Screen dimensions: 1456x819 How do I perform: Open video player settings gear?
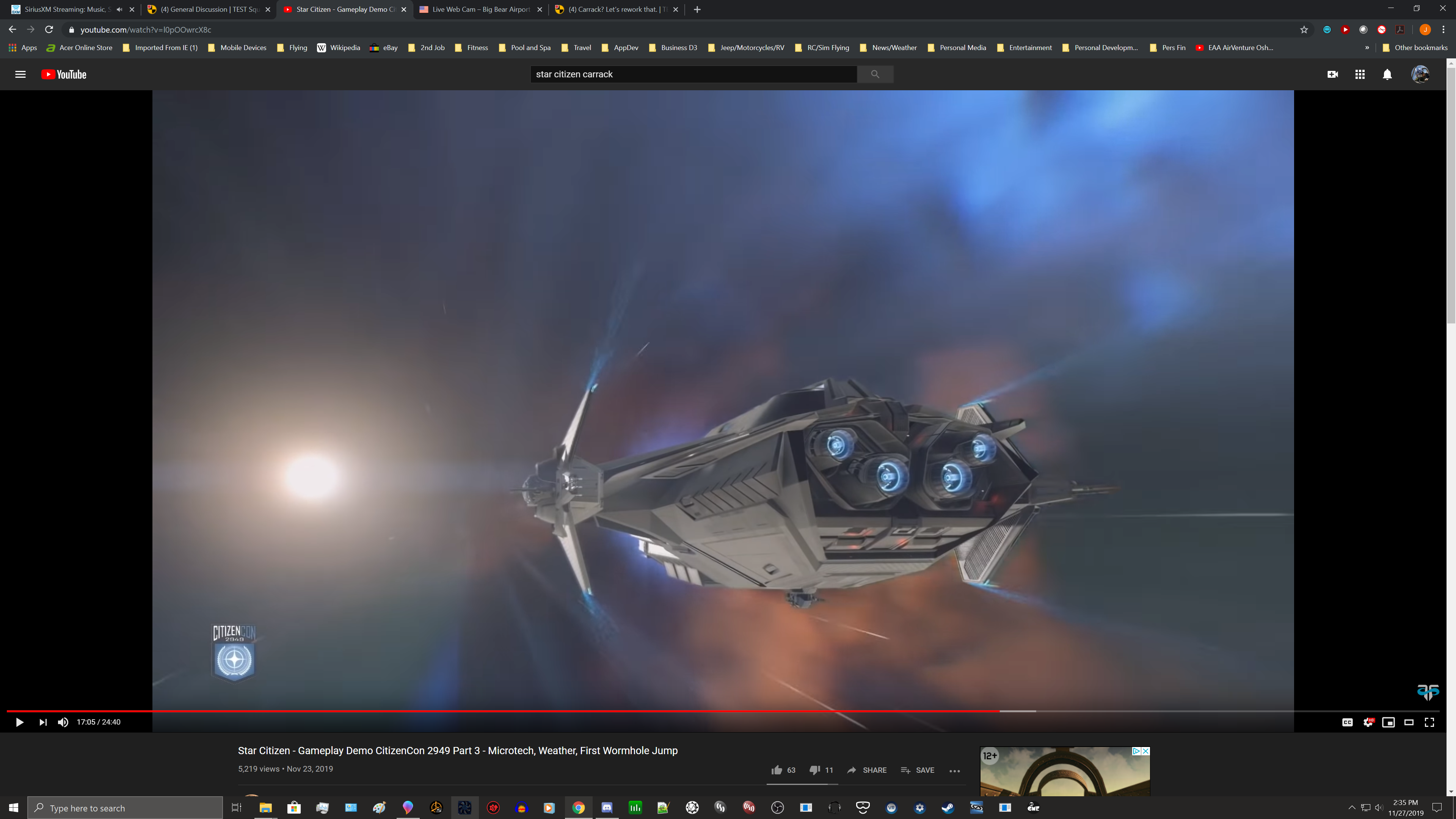[1368, 722]
